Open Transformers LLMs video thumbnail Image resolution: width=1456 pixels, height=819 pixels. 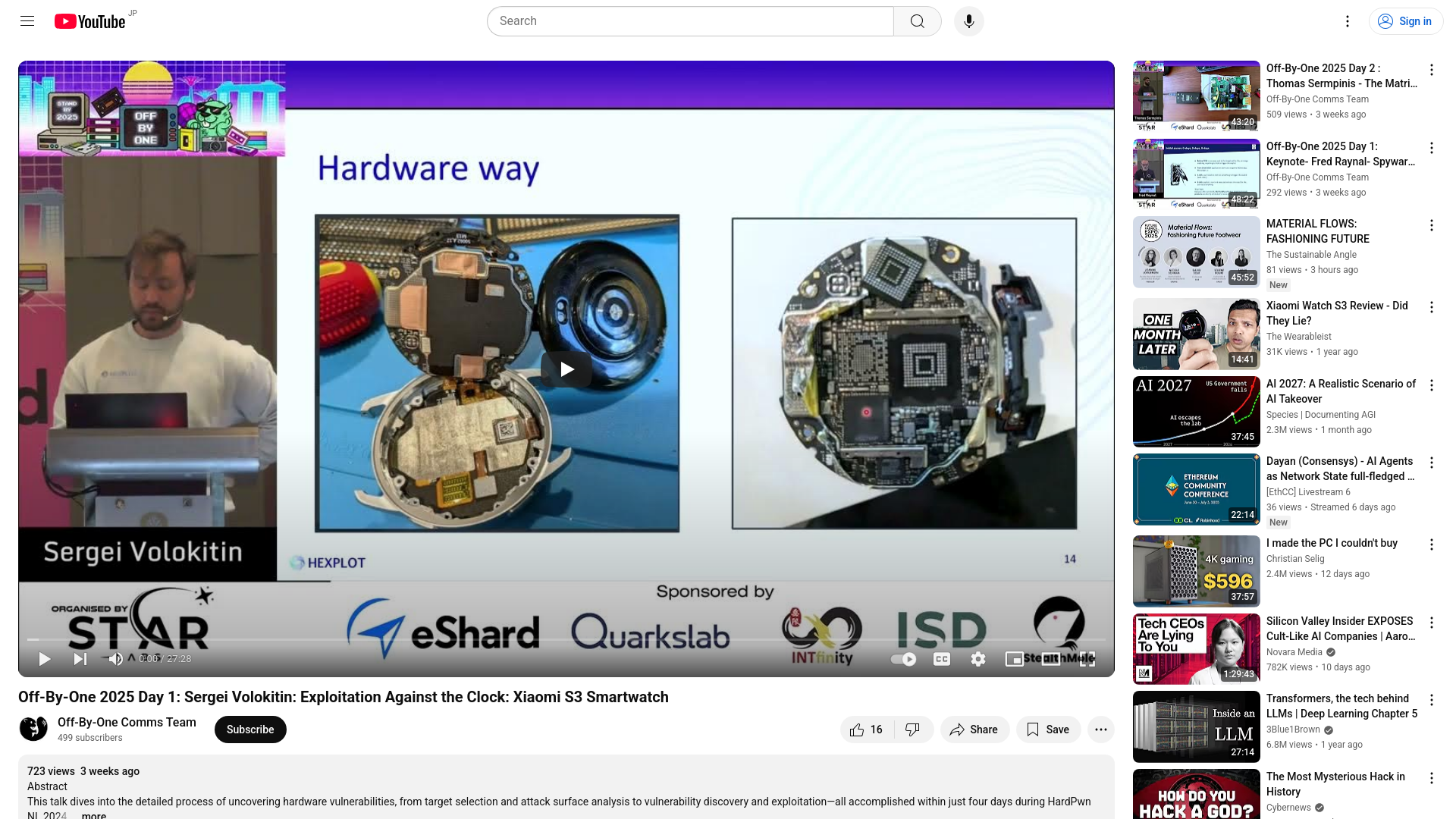1196,726
